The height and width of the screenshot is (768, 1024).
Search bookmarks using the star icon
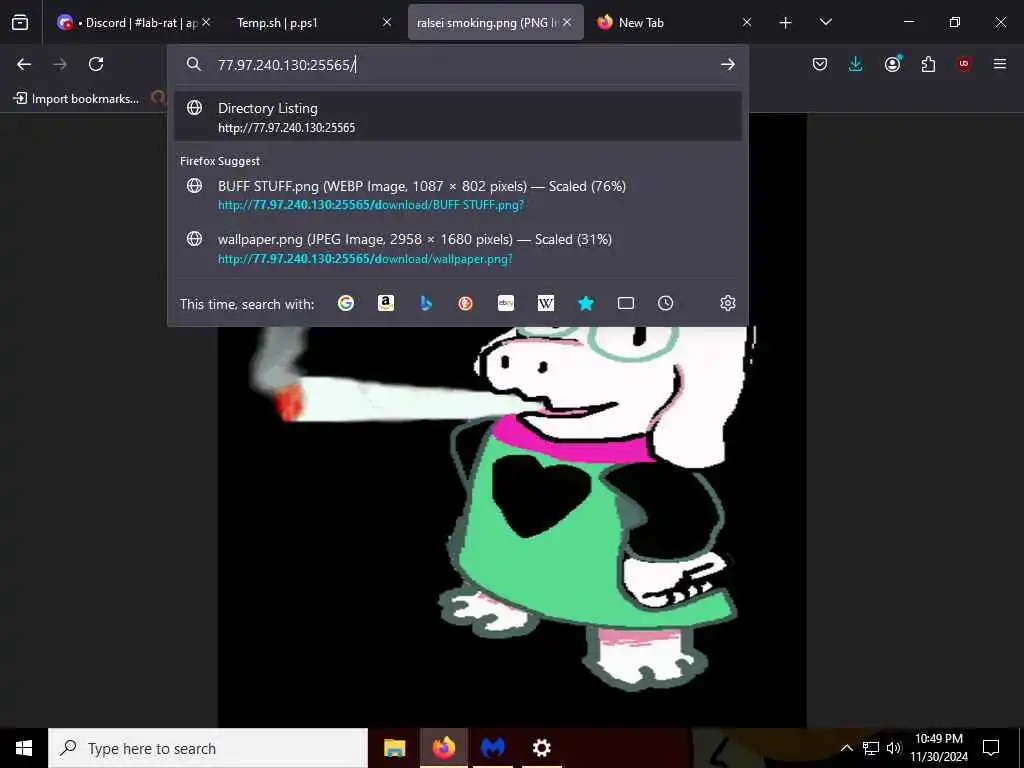coord(586,303)
